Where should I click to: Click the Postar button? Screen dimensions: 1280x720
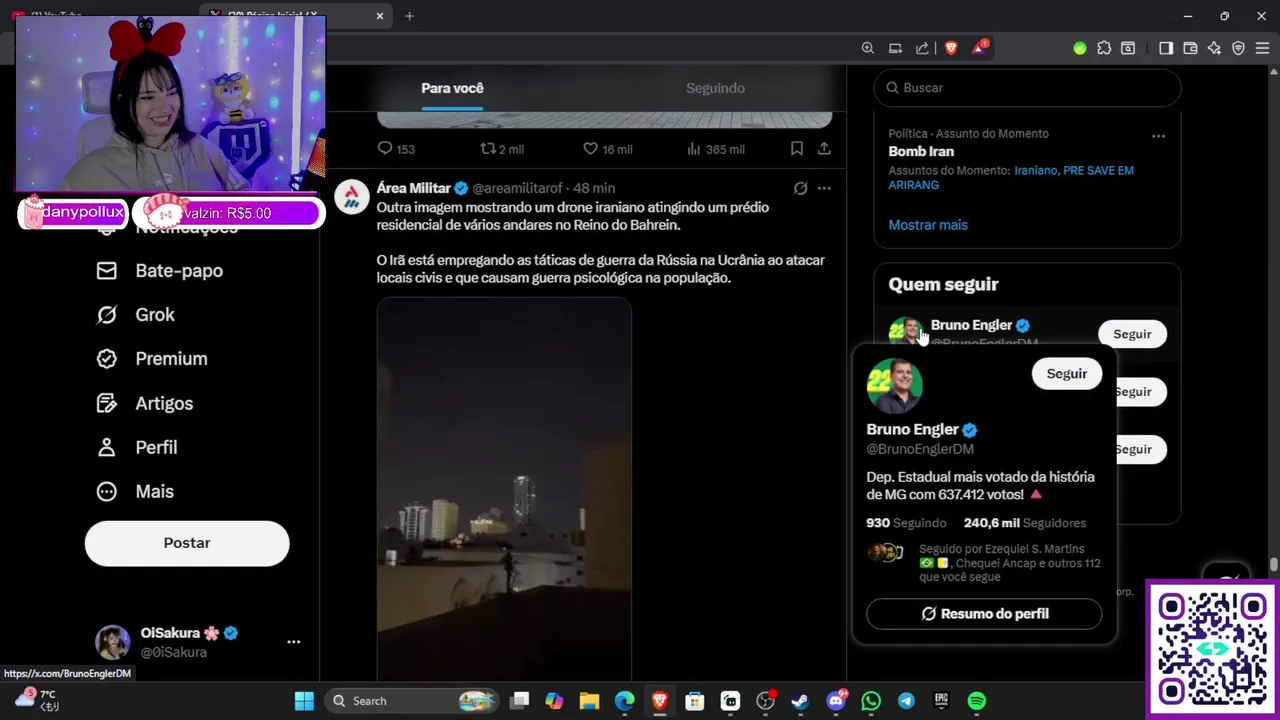[x=187, y=543]
